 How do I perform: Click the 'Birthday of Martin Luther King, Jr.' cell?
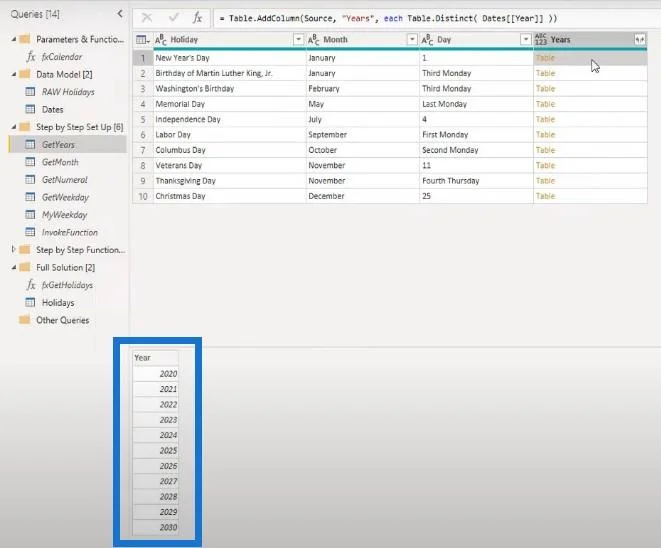tap(230, 73)
